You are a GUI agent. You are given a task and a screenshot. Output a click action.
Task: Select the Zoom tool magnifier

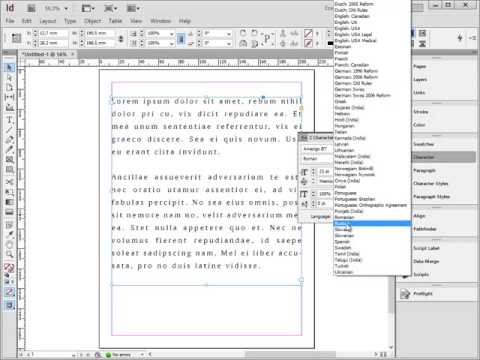point(9,254)
